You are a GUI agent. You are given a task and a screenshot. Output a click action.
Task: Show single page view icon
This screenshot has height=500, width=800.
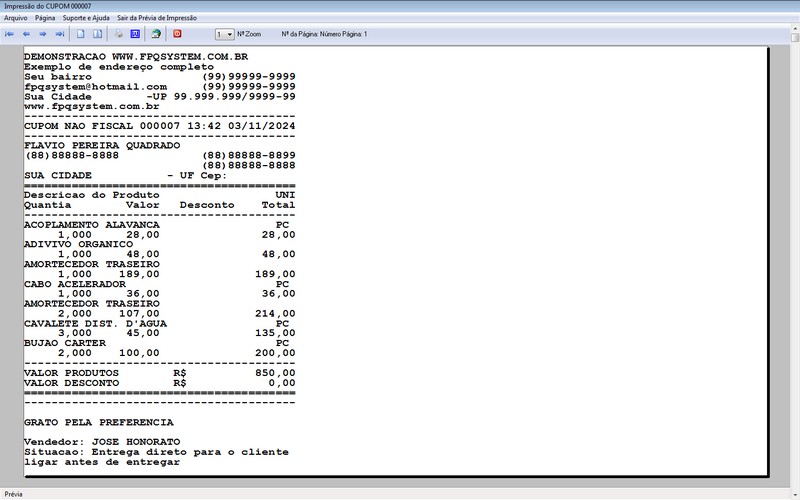tap(81, 34)
